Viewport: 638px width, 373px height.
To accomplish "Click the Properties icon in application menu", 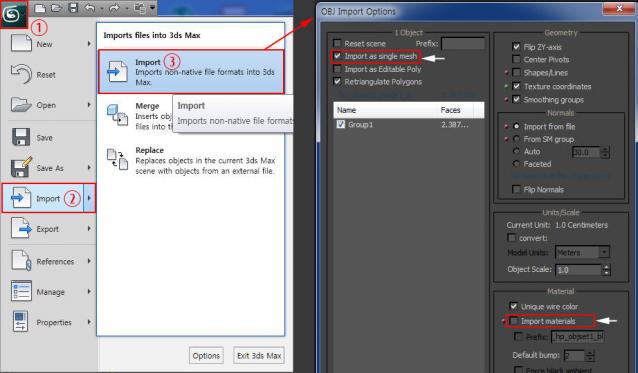I will [20, 321].
